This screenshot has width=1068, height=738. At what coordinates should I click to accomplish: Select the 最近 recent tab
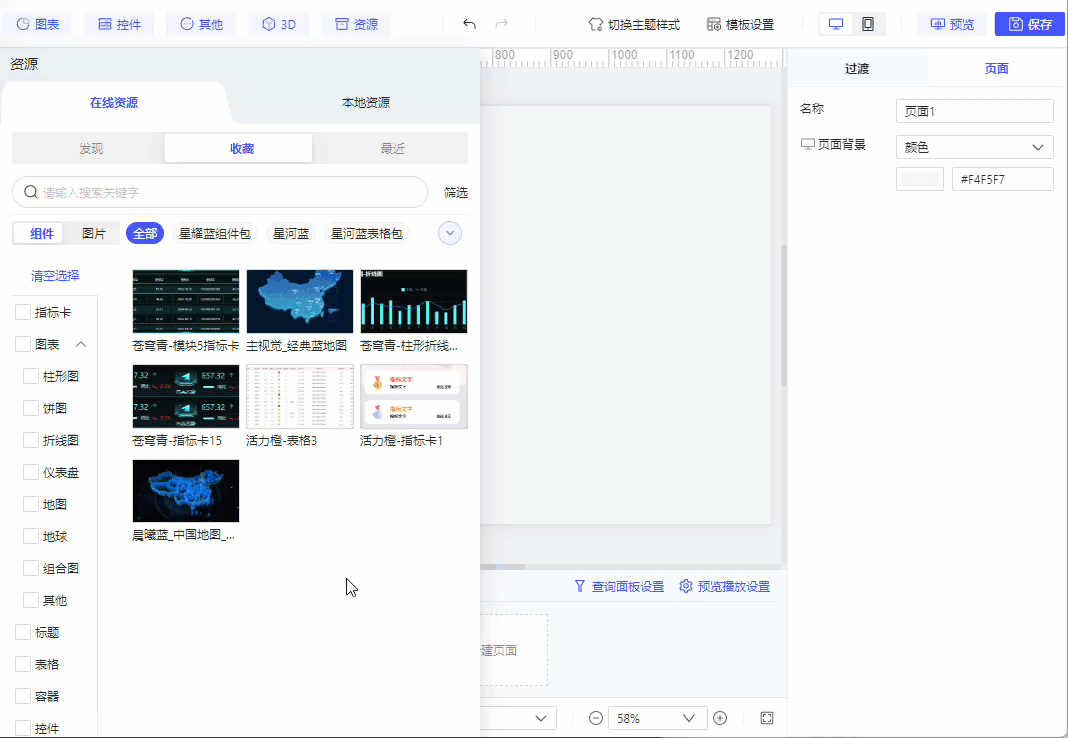click(x=393, y=148)
